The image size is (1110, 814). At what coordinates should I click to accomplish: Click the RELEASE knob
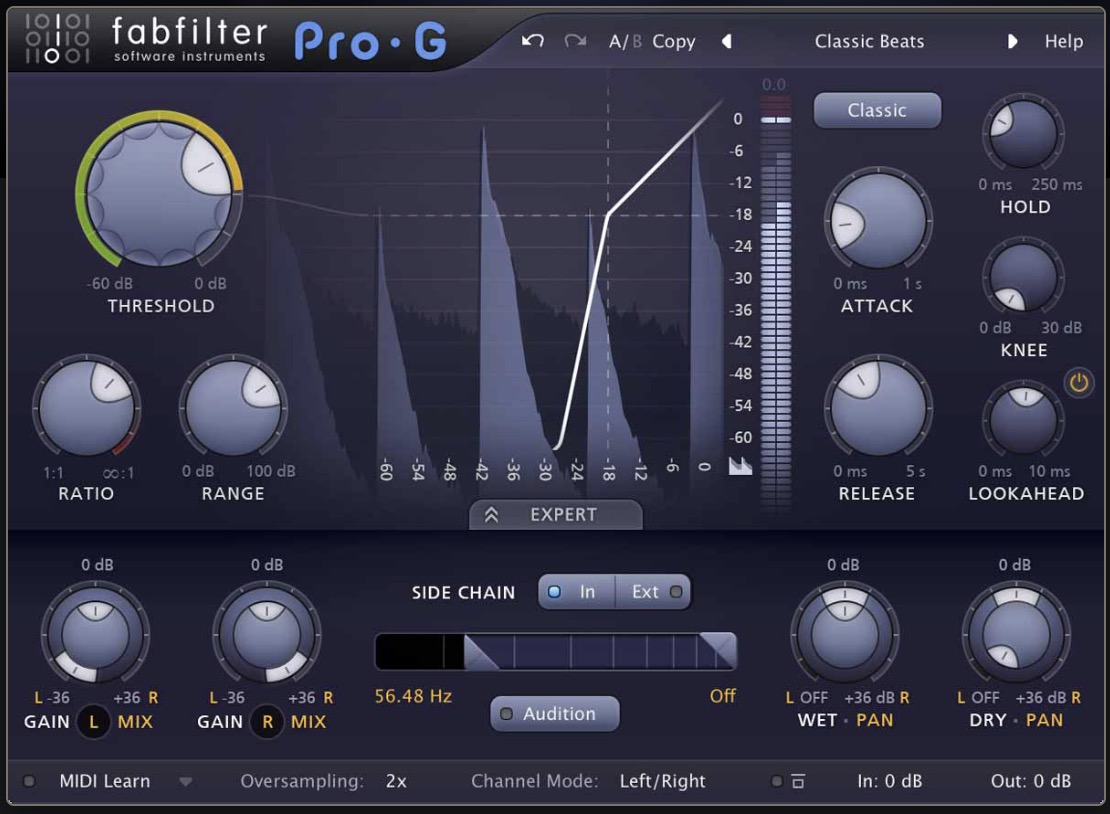(x=878, y=408)
